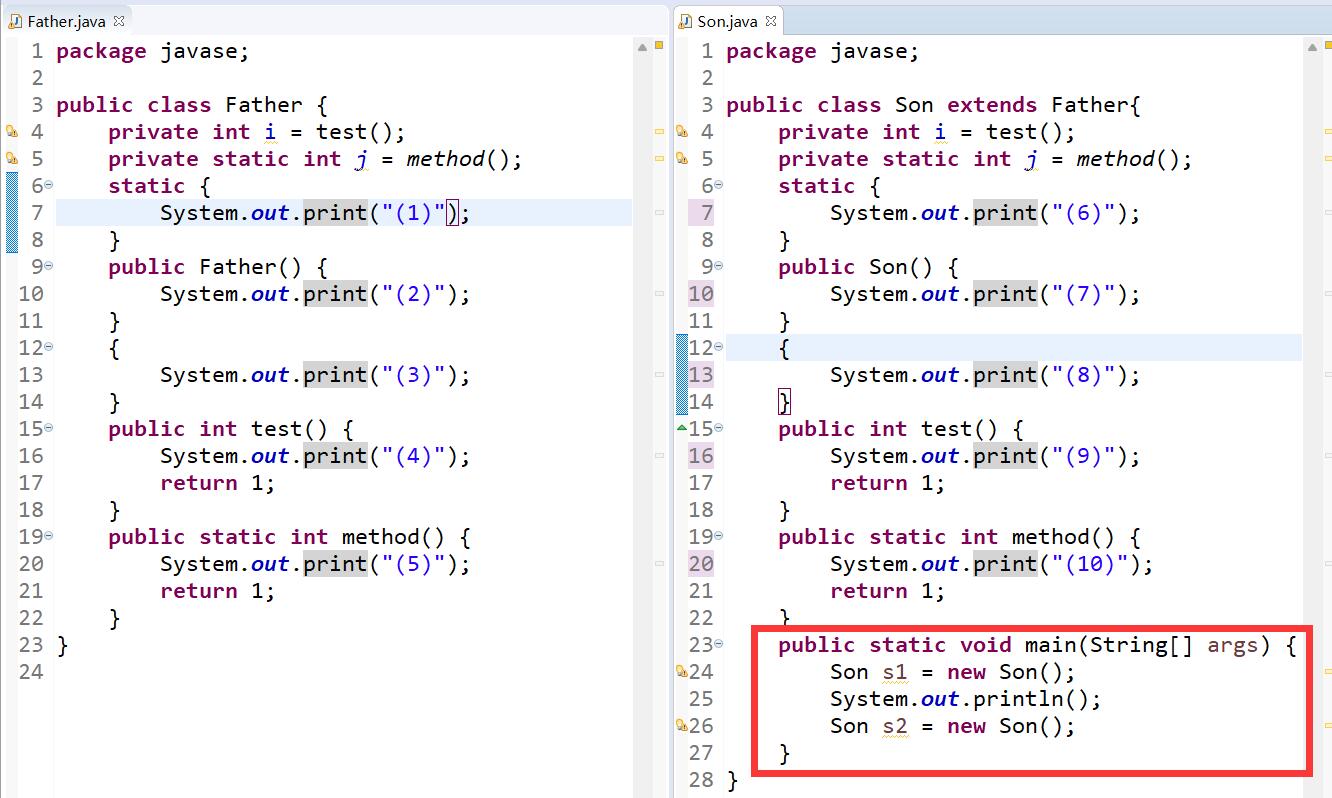Screen dimensions: 1332x798
Task: Click 'public Father() {' constructor declaration
Action: (x=218, y=267)
